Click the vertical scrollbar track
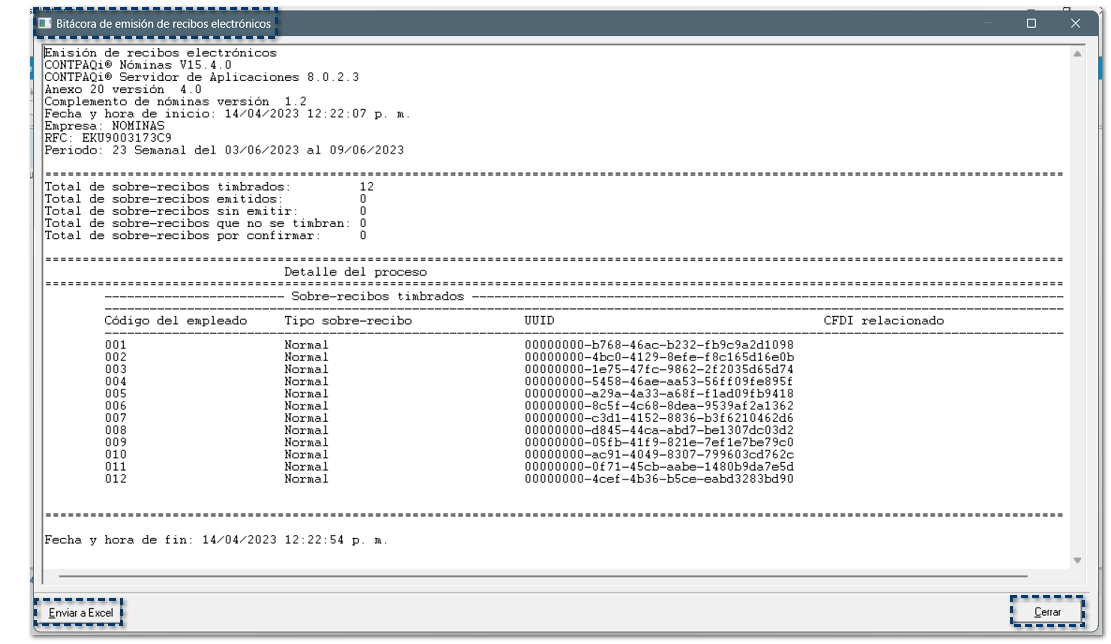This screenshot has height=644, width=1111. point(1077,300)
